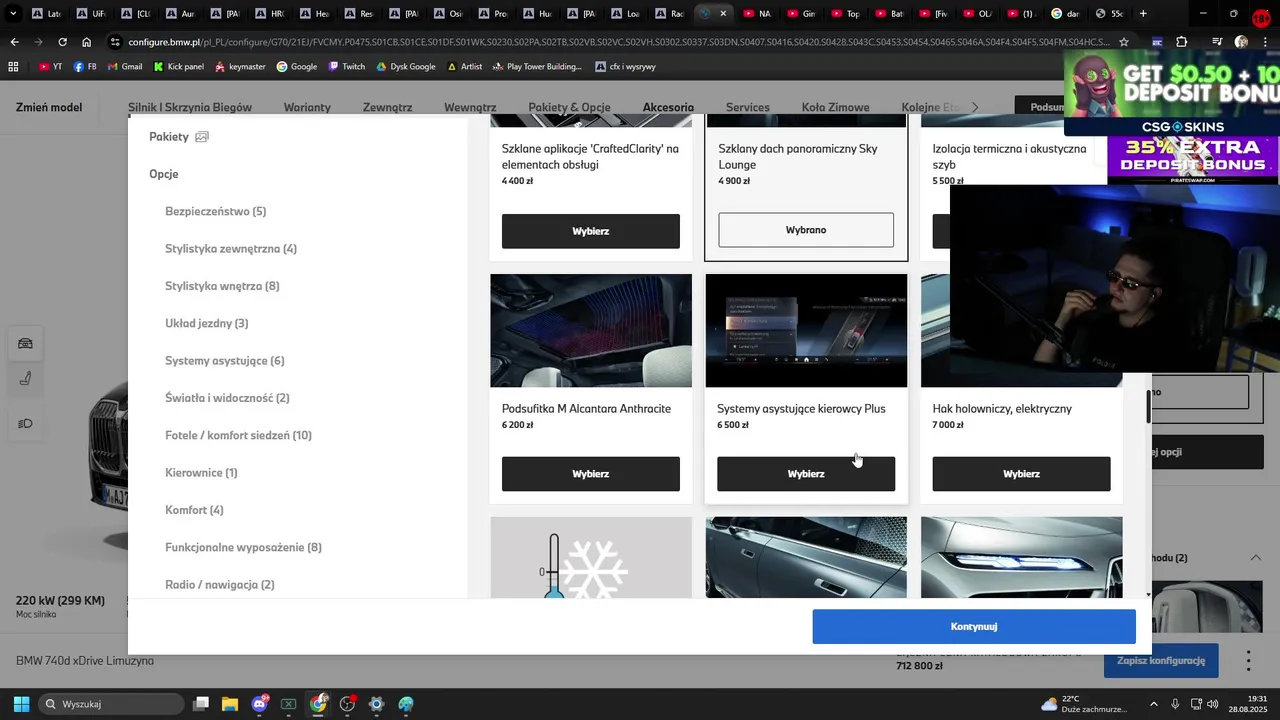The height and width of the screenshot is (720, 1280).
Task: Switch to the Wewnętrz tab
Action: coord(470,107)
